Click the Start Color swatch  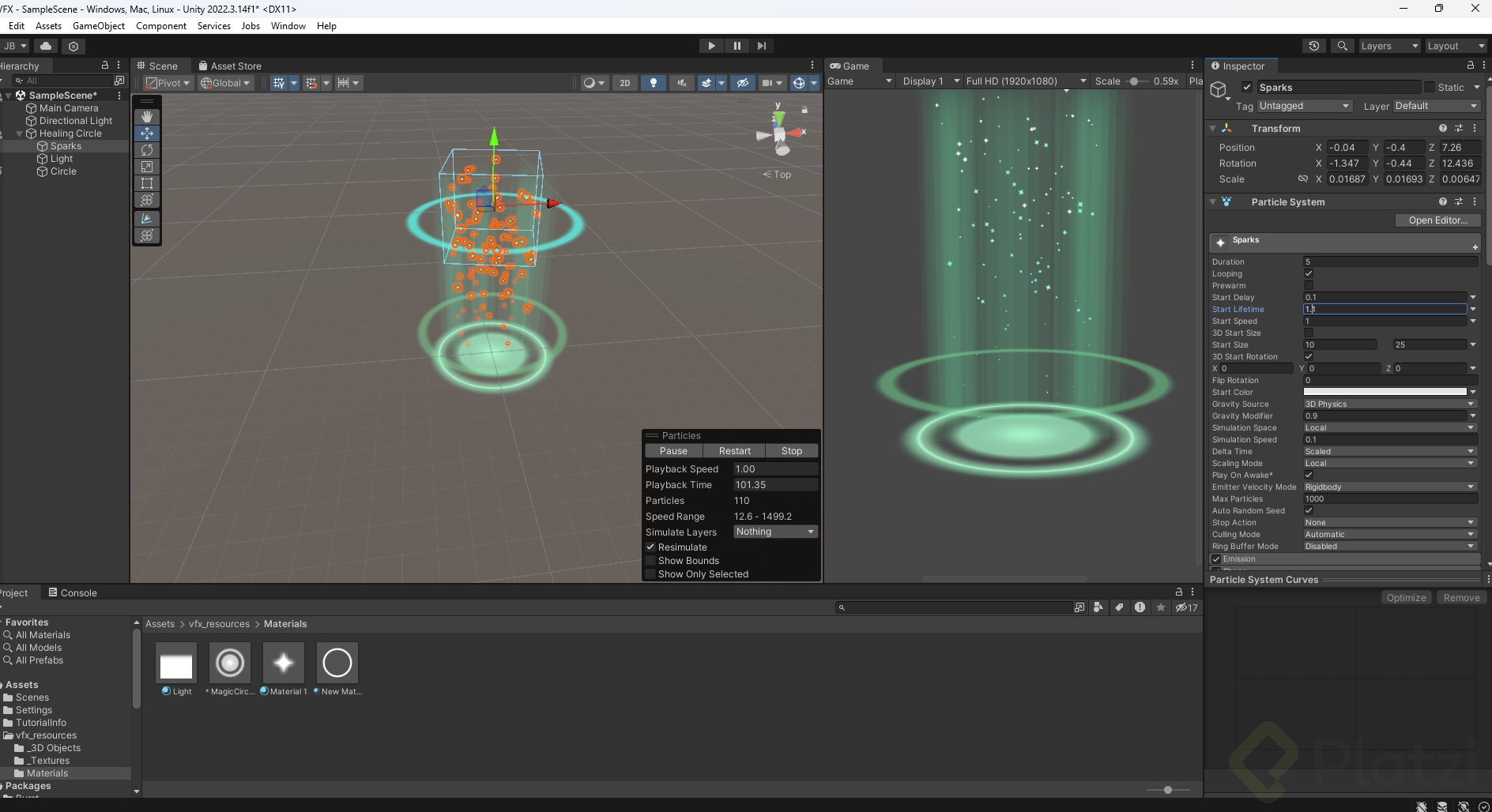(x=1385, y=393)
